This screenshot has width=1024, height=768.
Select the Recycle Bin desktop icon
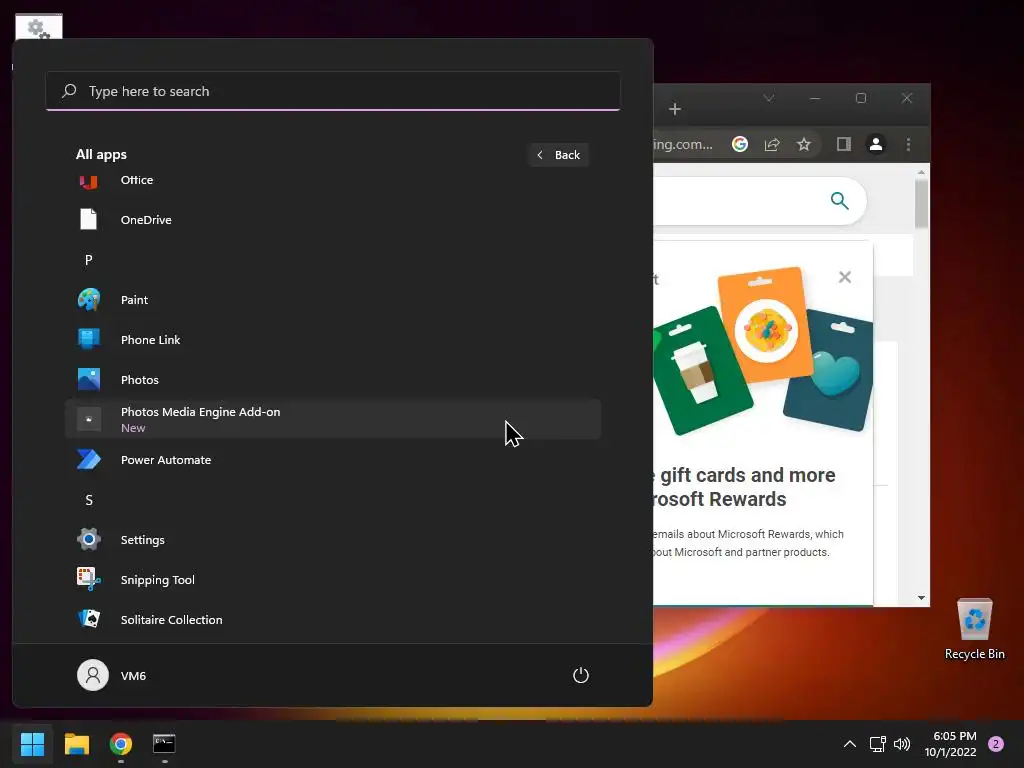[x=974, y=630]
